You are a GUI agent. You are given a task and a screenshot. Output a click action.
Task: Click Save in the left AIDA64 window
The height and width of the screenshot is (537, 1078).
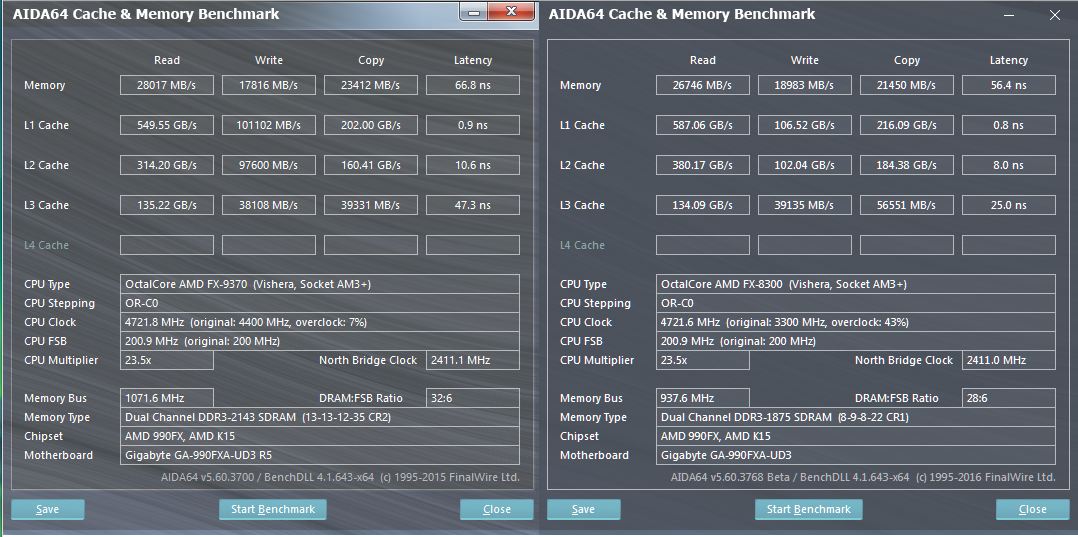pos(47,509)
